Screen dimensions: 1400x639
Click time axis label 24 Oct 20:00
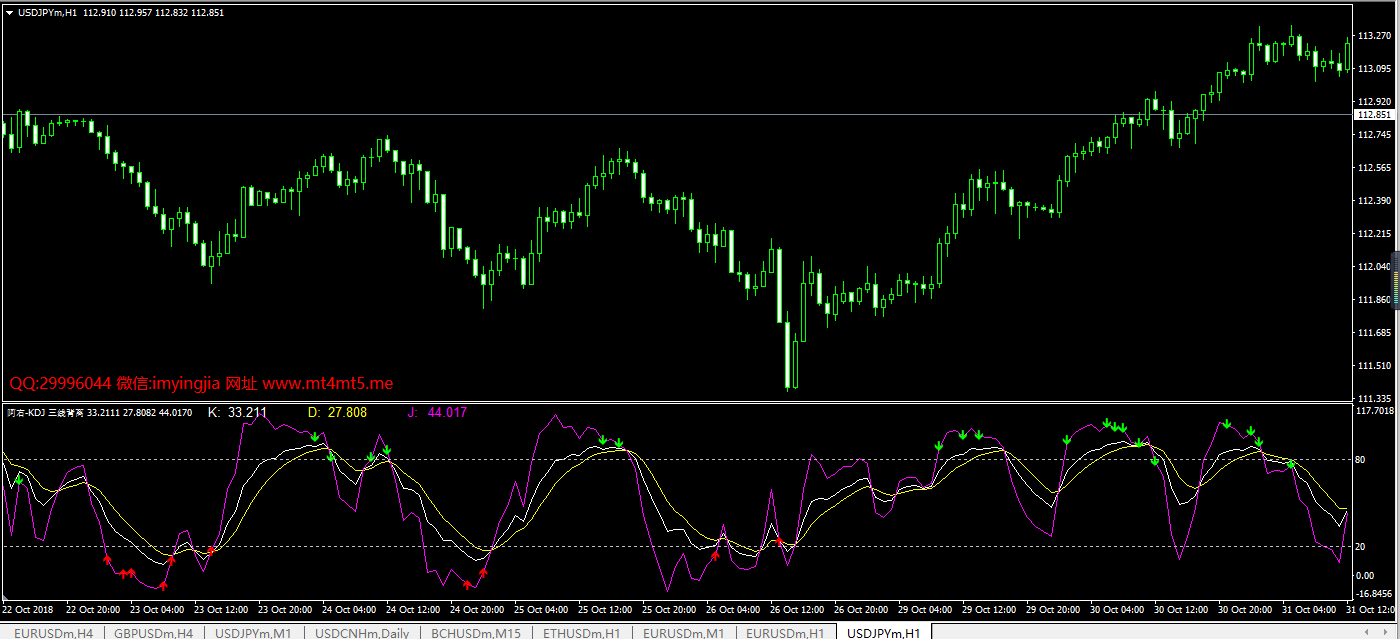477,609
